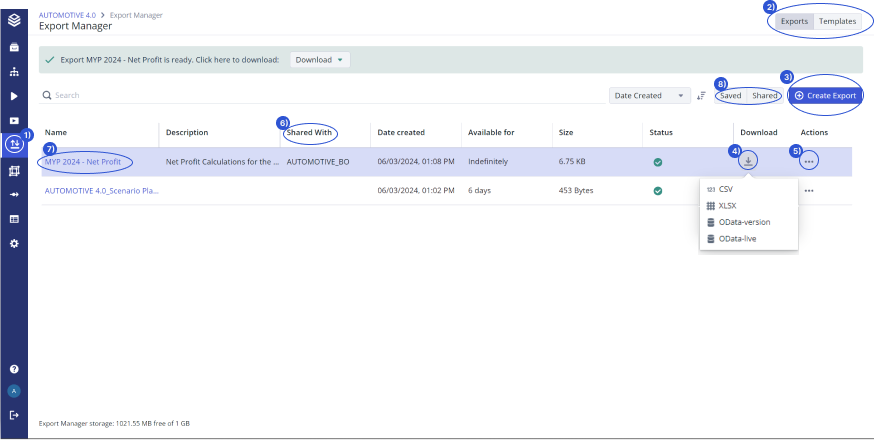Open the hierarchy tree sidebar icon
The image size is (874, 440).
[14, 72]
